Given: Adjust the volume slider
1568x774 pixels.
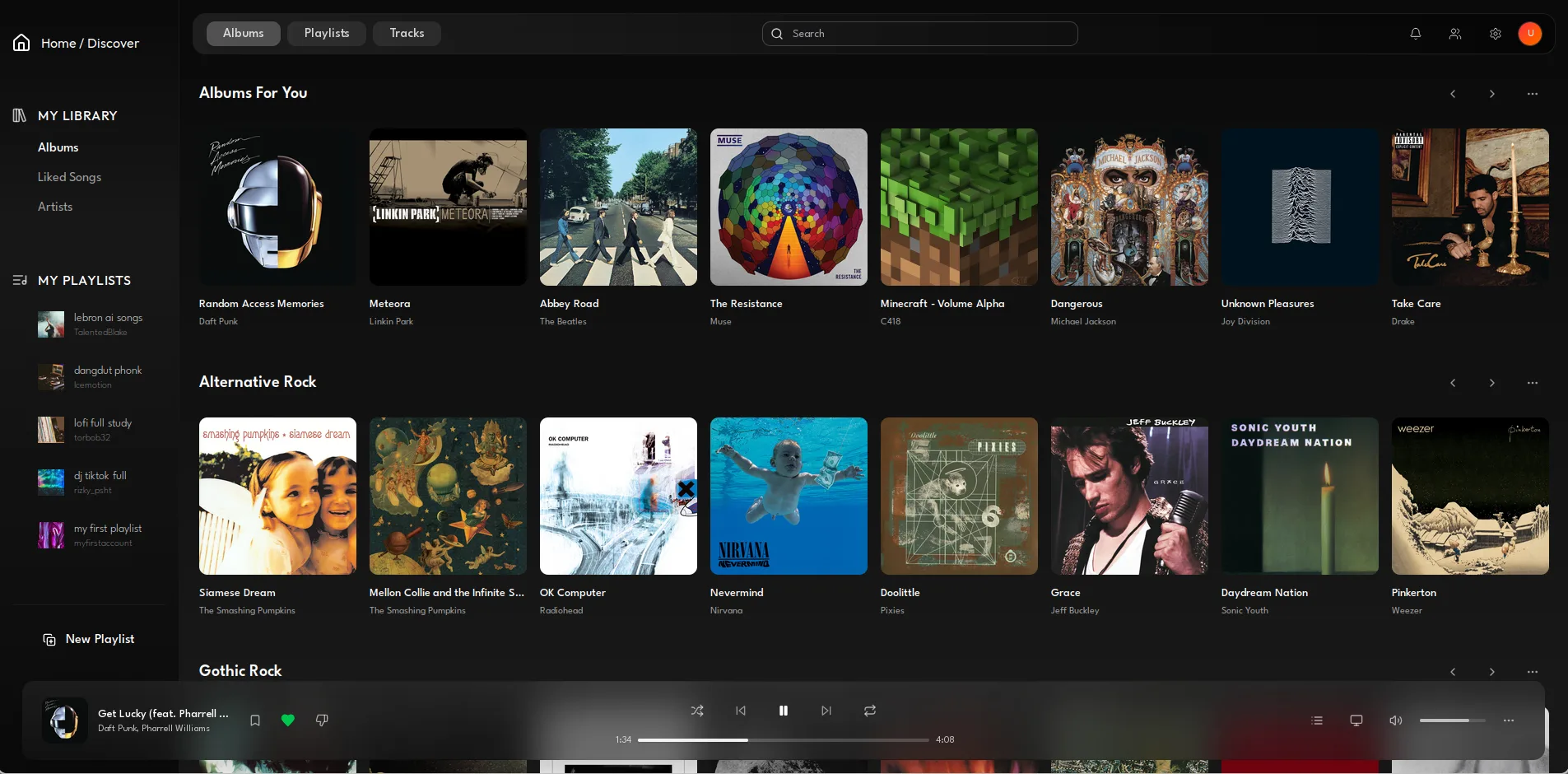Looking at the screenshot, I should [x=1453, y=720].
